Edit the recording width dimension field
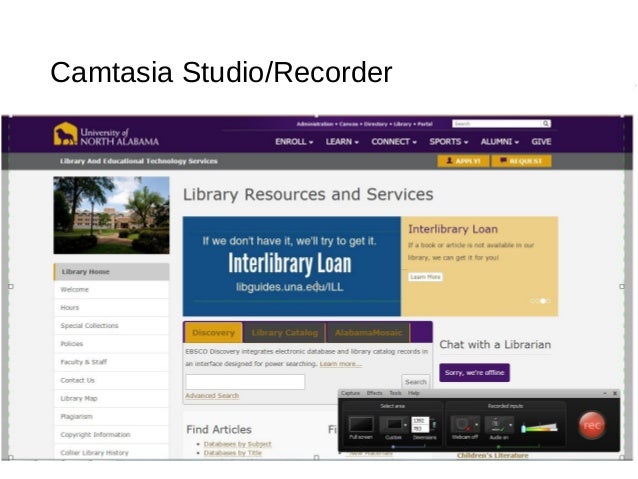 [420, 421]
